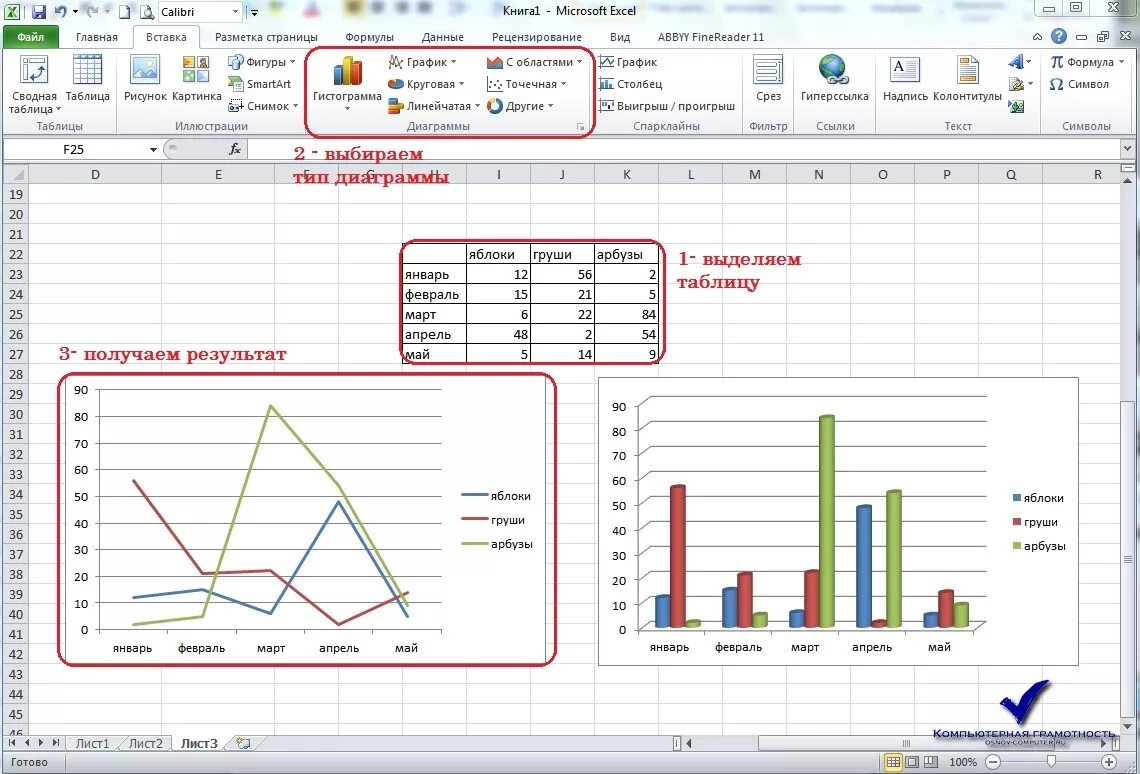Open the Круговая pie chart dropdown

(x=461, y=84)
